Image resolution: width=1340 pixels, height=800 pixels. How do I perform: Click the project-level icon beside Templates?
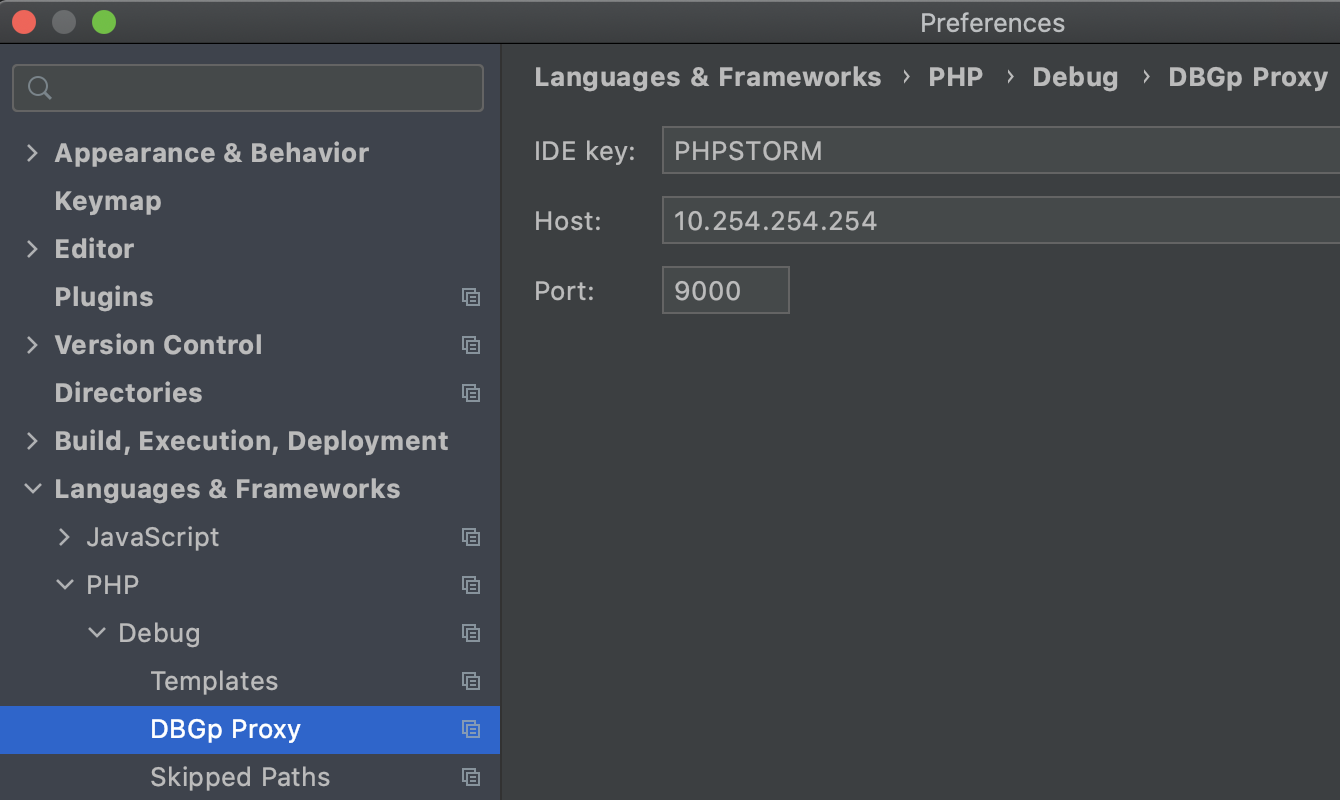tap(471, 681)
